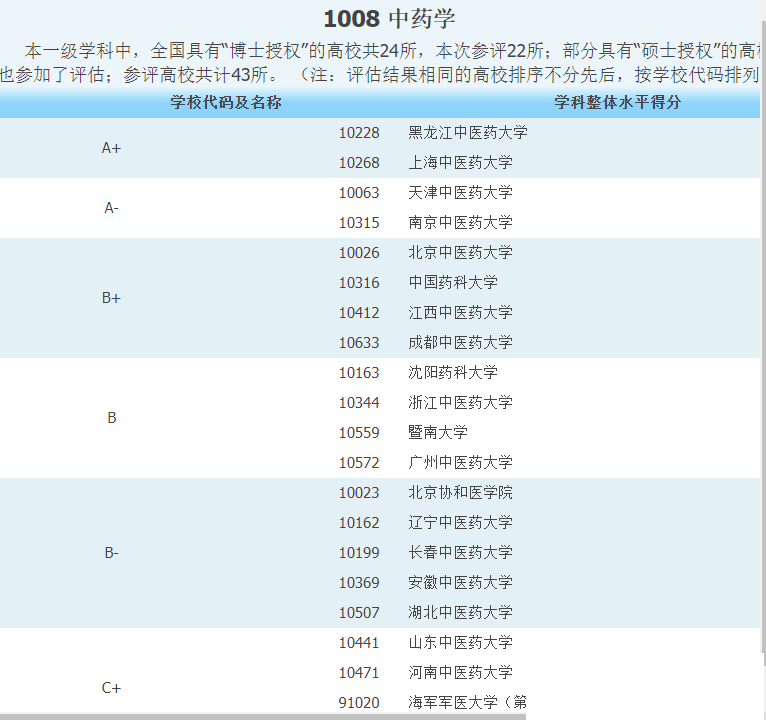766x720 pixels.
Task: Click the 学科整体水平得分 column header
Action: click(617, 103)
